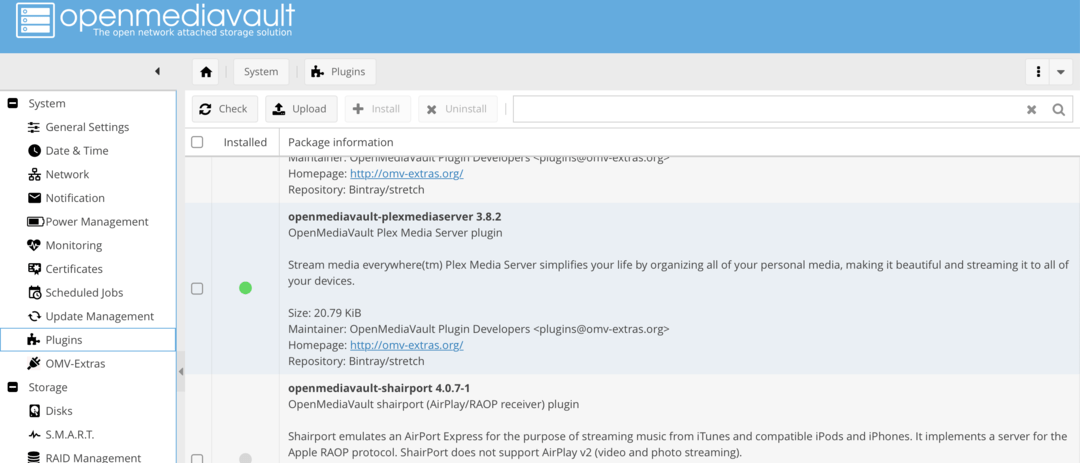
Task: Toggle the select-all checkbox in header
Action: 198,142
